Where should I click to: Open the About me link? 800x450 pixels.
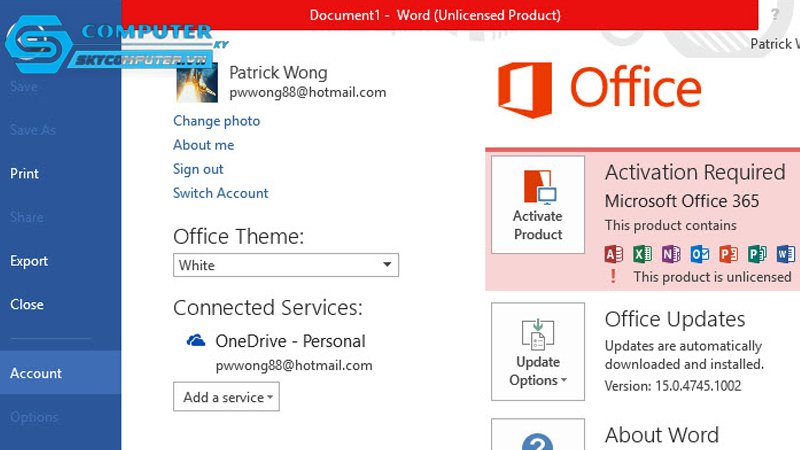[204, 145]
